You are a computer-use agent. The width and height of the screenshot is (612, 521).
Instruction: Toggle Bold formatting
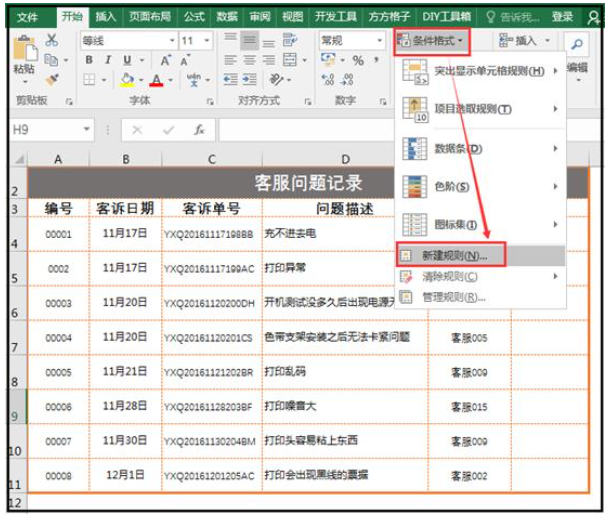click(x=88, y=61)
